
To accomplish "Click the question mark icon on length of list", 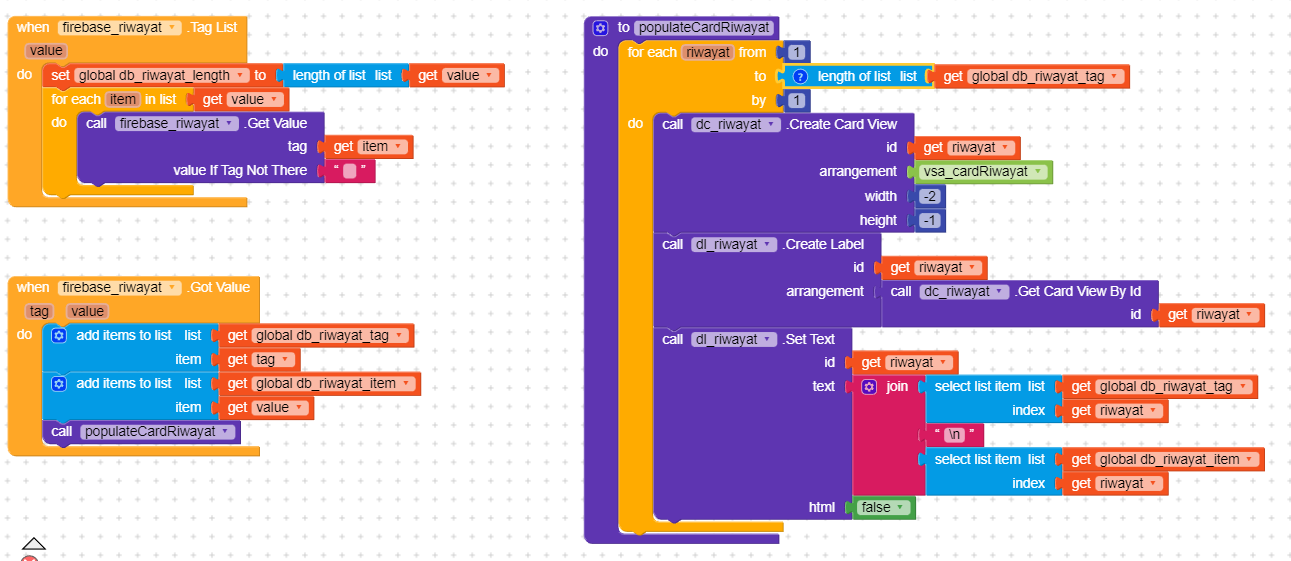I will coord(800,76).
